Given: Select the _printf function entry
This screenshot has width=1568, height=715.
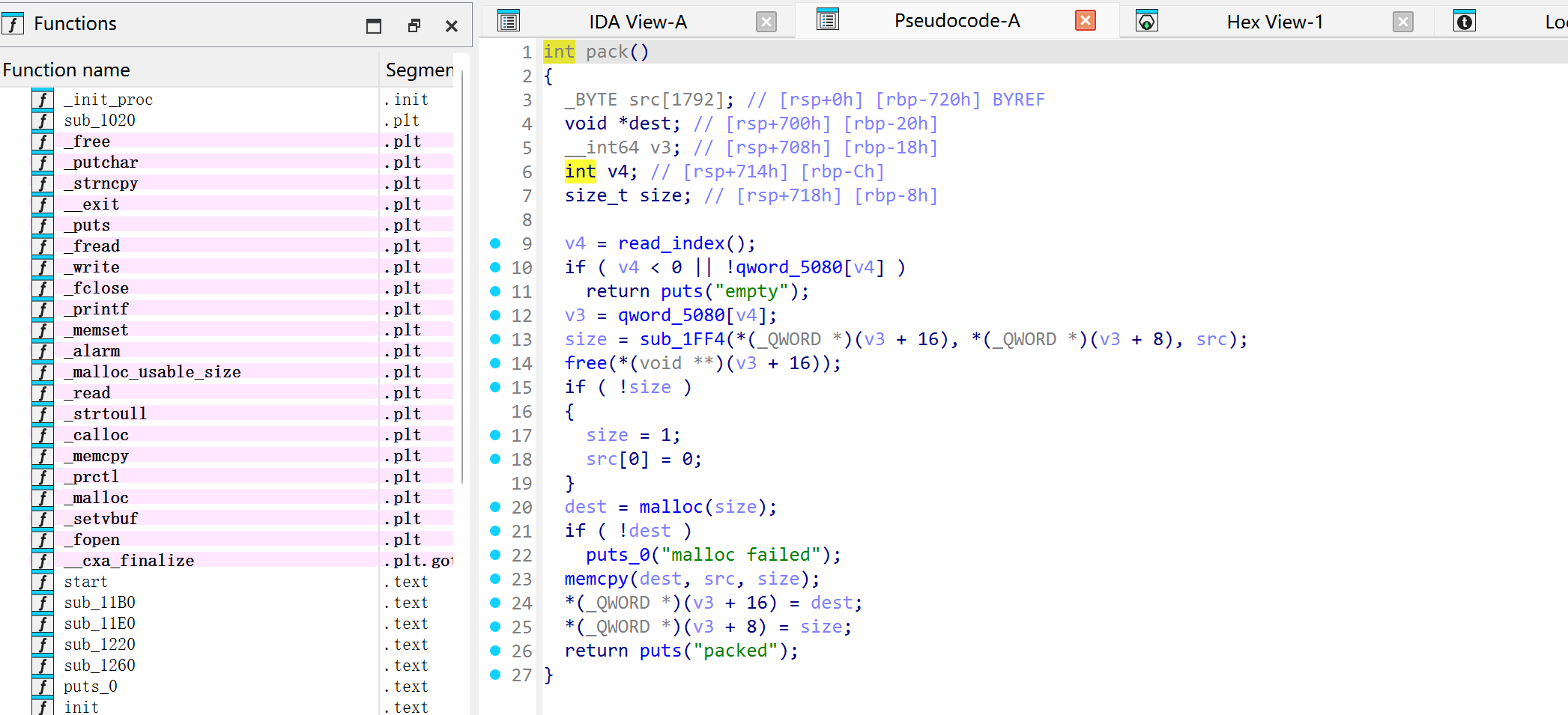Looking at the screenshot, I should coord(227,308).
